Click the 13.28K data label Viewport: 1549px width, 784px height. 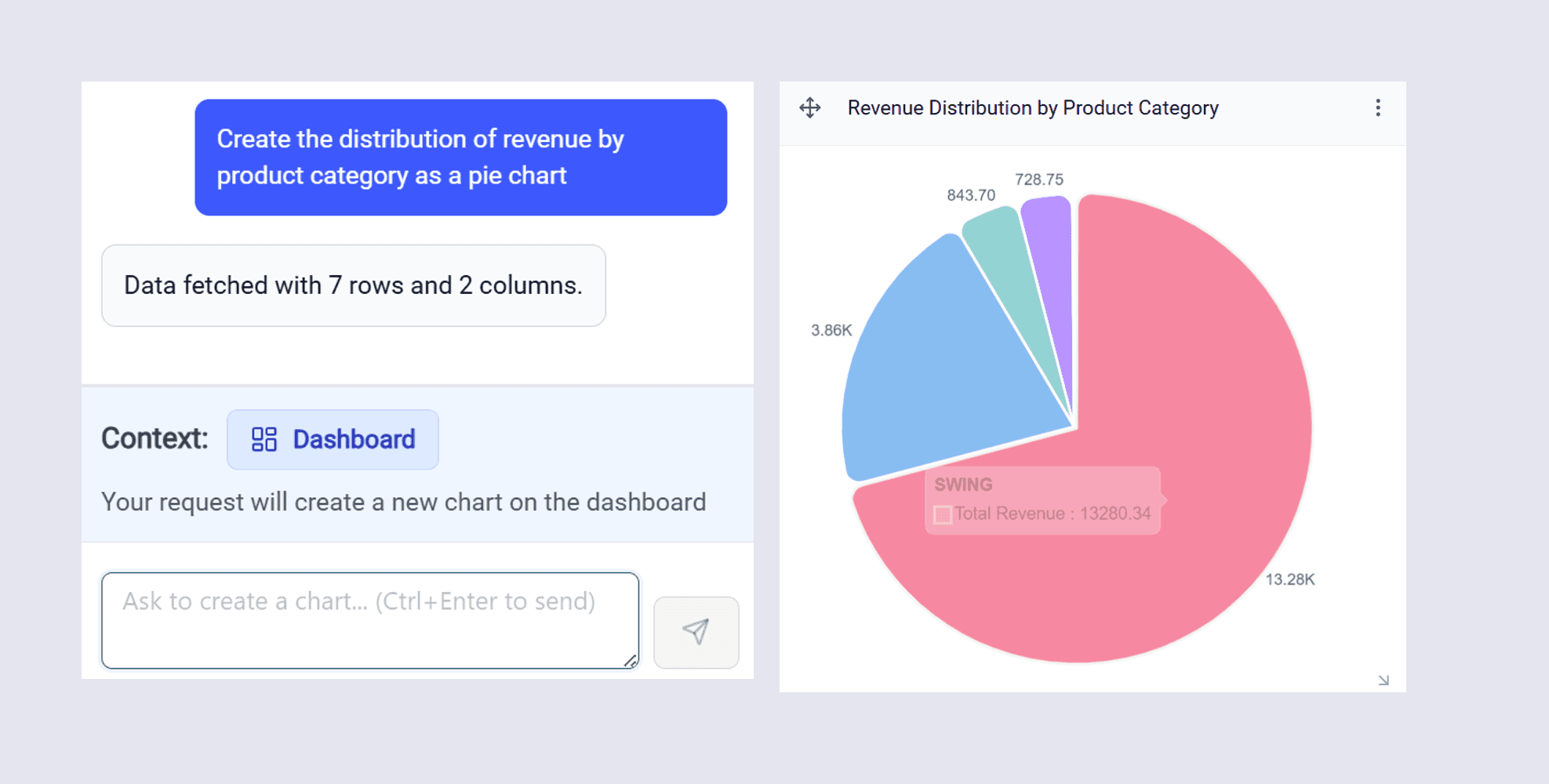pos(1290,579)
